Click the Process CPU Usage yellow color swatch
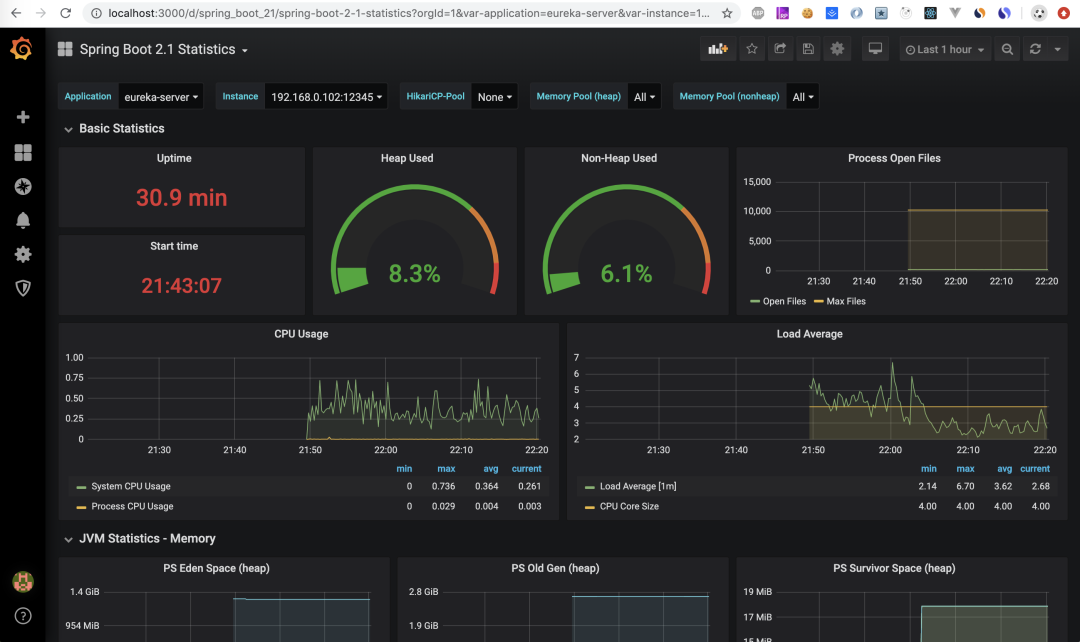Viewport: 1080px width, 642px height. pyautogui.click(x=81, y=507)
